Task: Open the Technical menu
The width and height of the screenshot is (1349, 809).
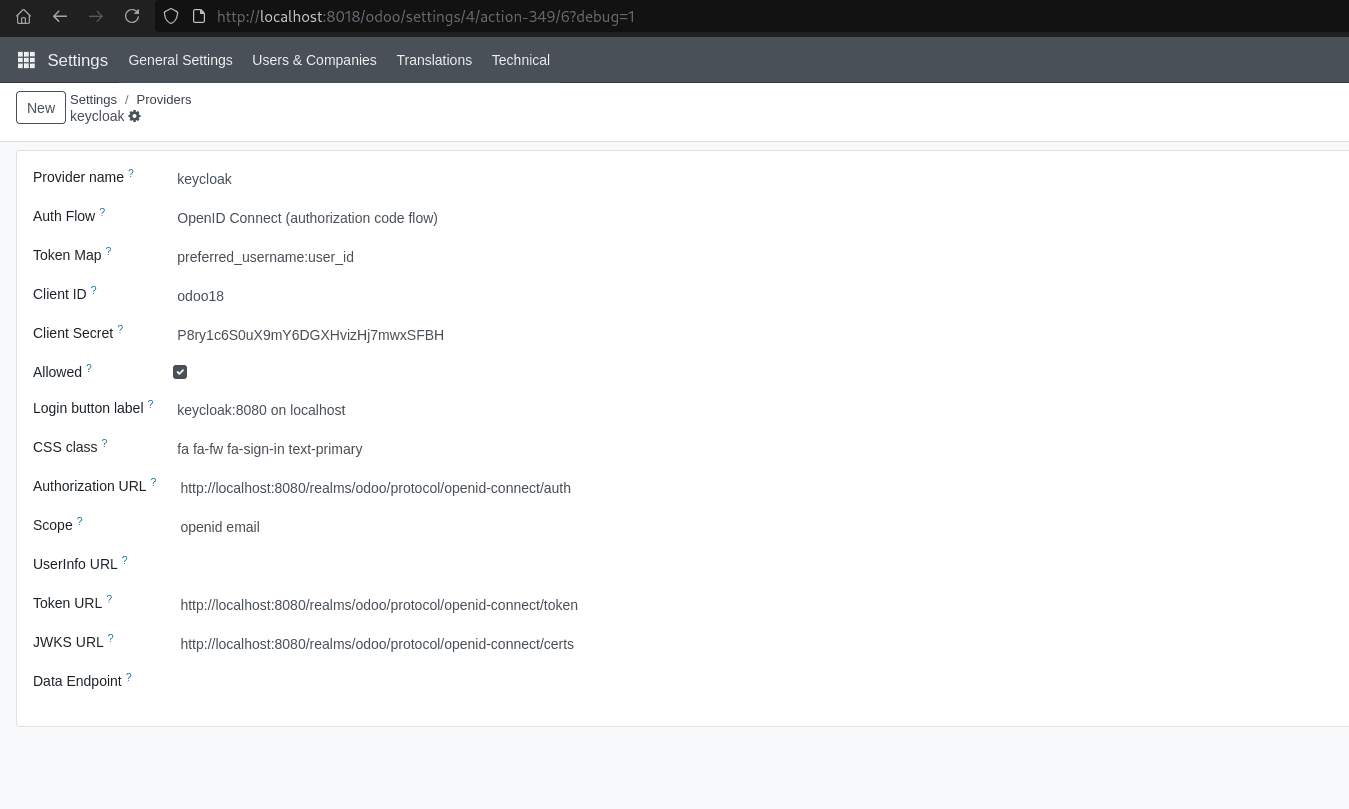Action: coord(520,60)
